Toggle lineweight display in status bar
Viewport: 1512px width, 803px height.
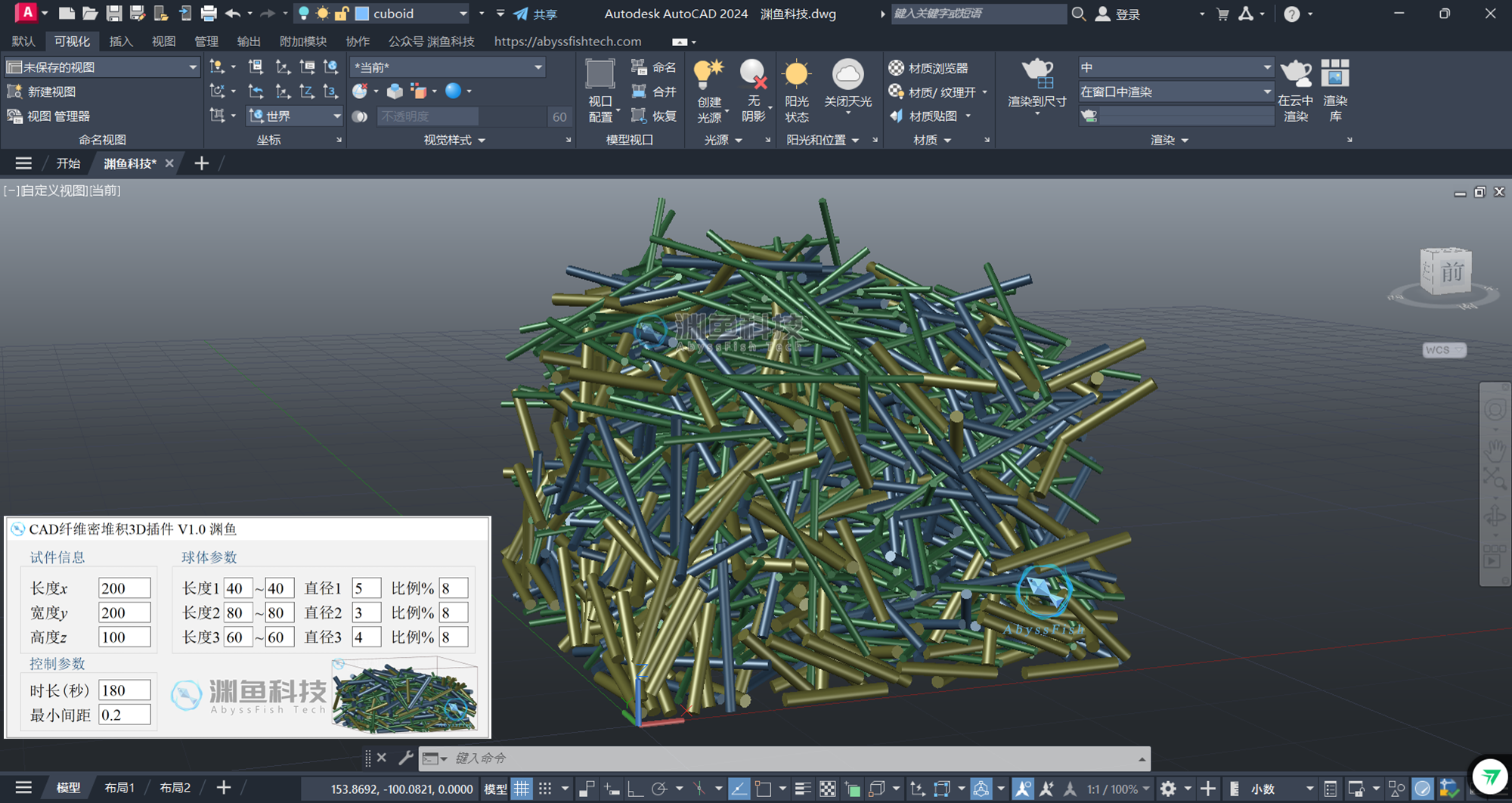(x=803, y=789)
